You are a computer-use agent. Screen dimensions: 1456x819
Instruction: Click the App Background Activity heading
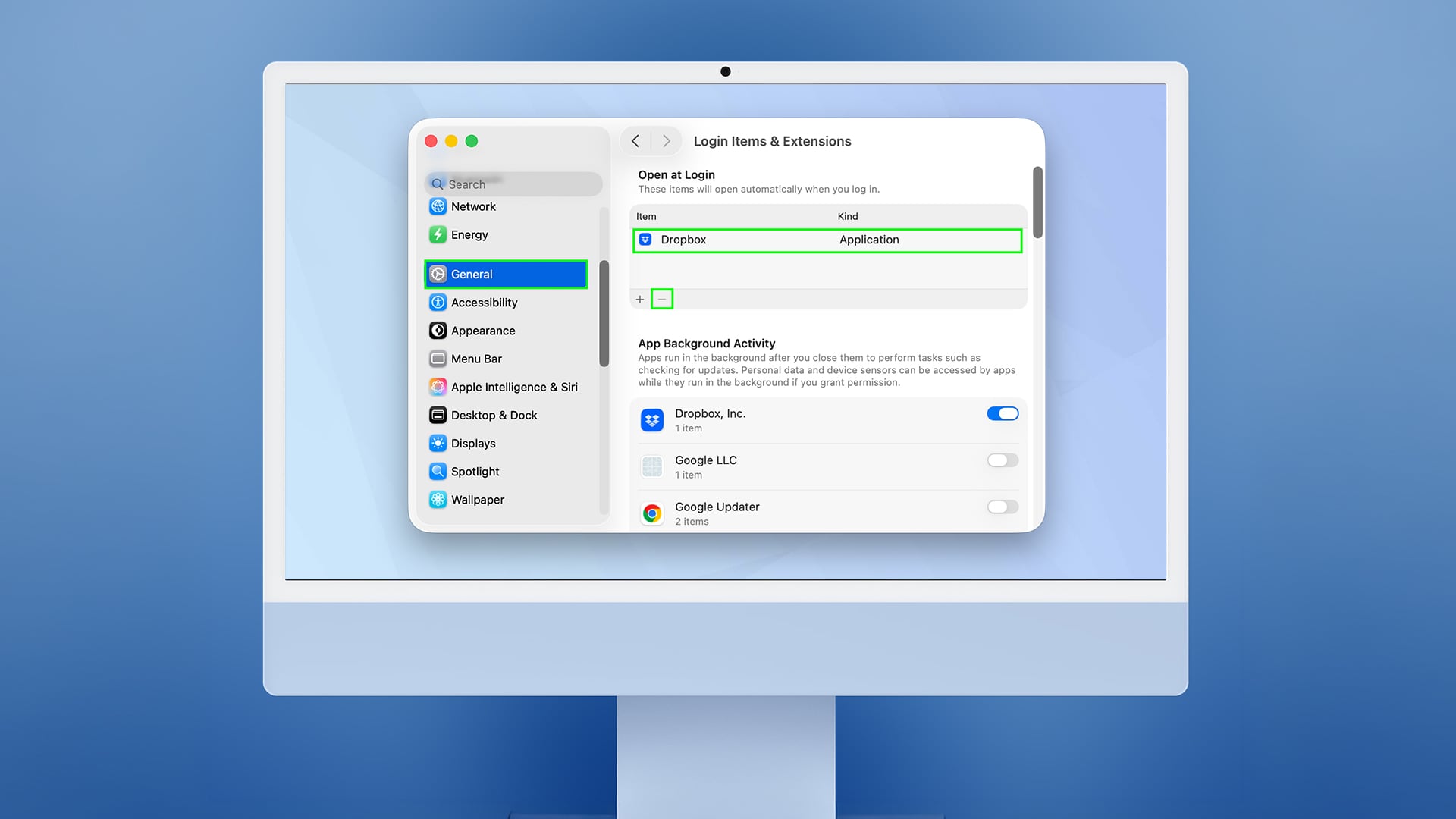pyautogui.click(x=707, y=344)
